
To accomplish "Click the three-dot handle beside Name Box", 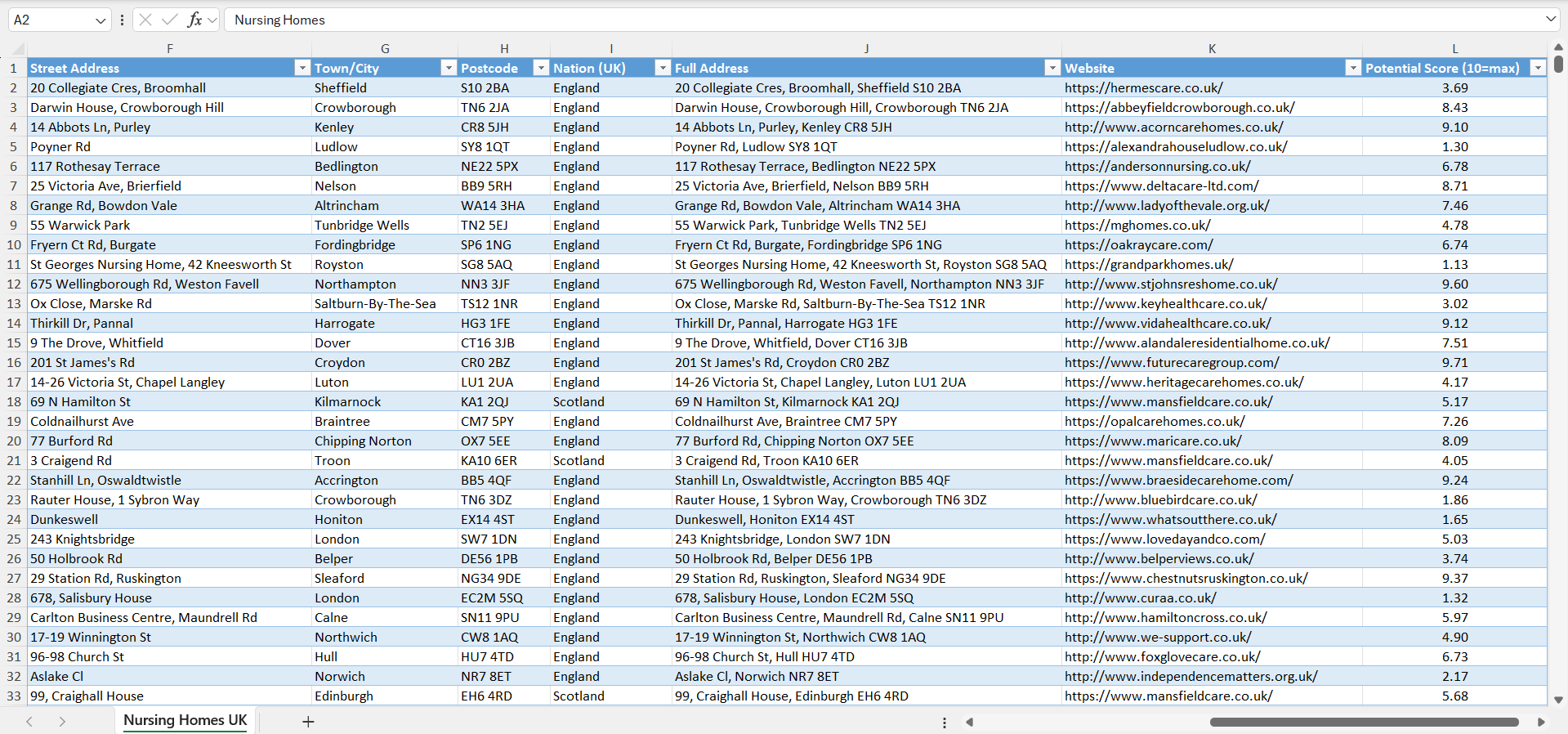I will (122, 20).
